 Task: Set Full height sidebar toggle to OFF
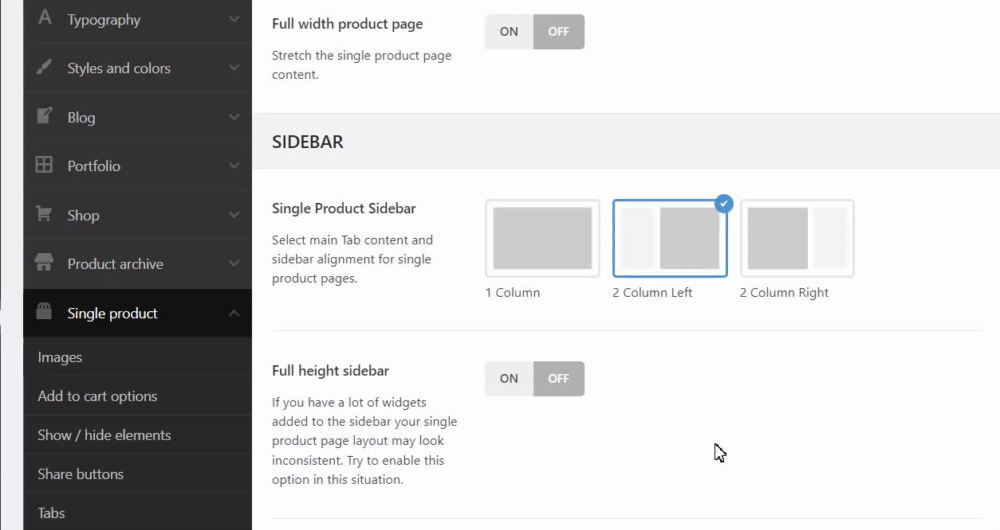click(x=559, y=379)
